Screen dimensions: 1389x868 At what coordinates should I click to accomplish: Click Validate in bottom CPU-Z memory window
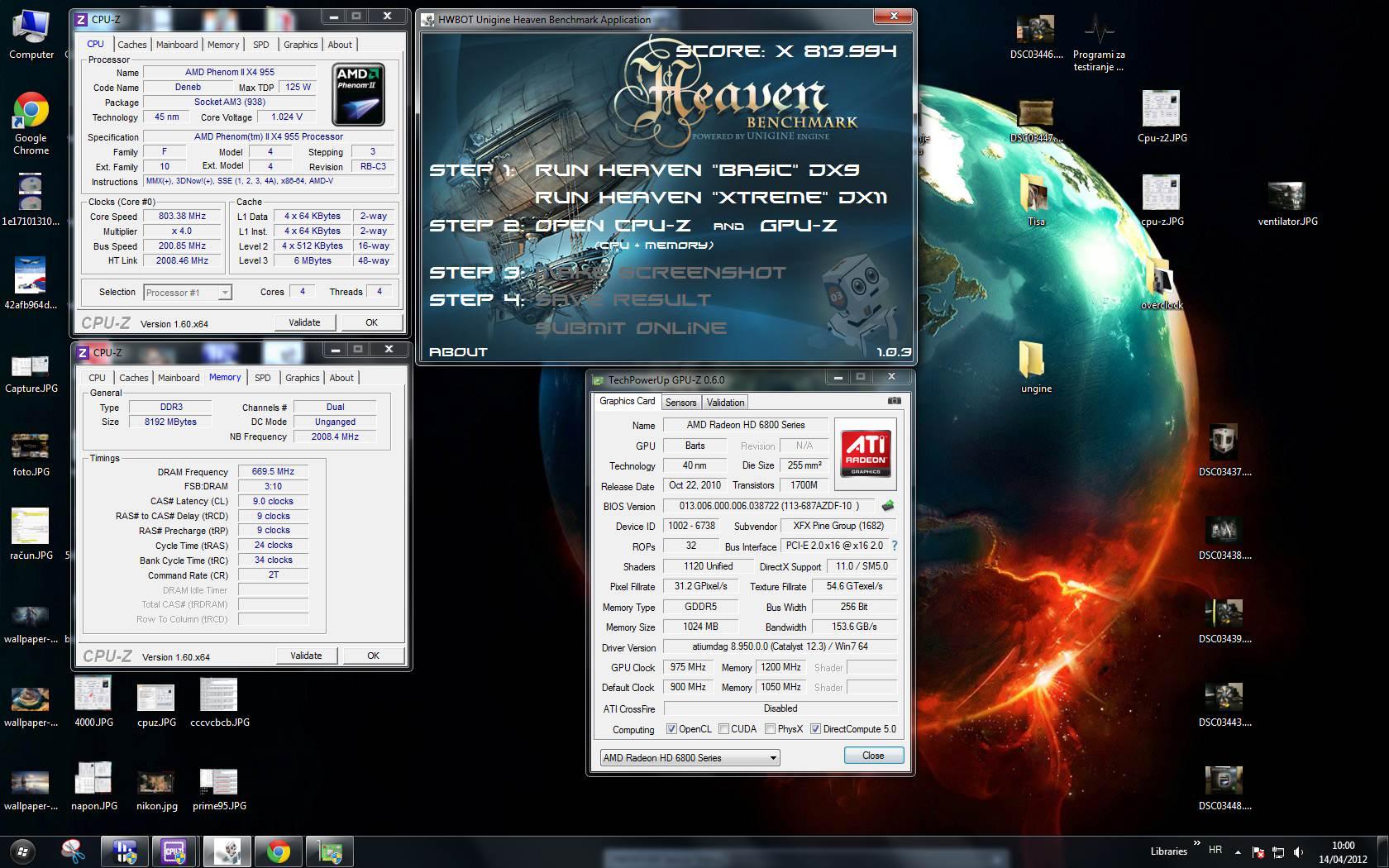pos(306,656)
